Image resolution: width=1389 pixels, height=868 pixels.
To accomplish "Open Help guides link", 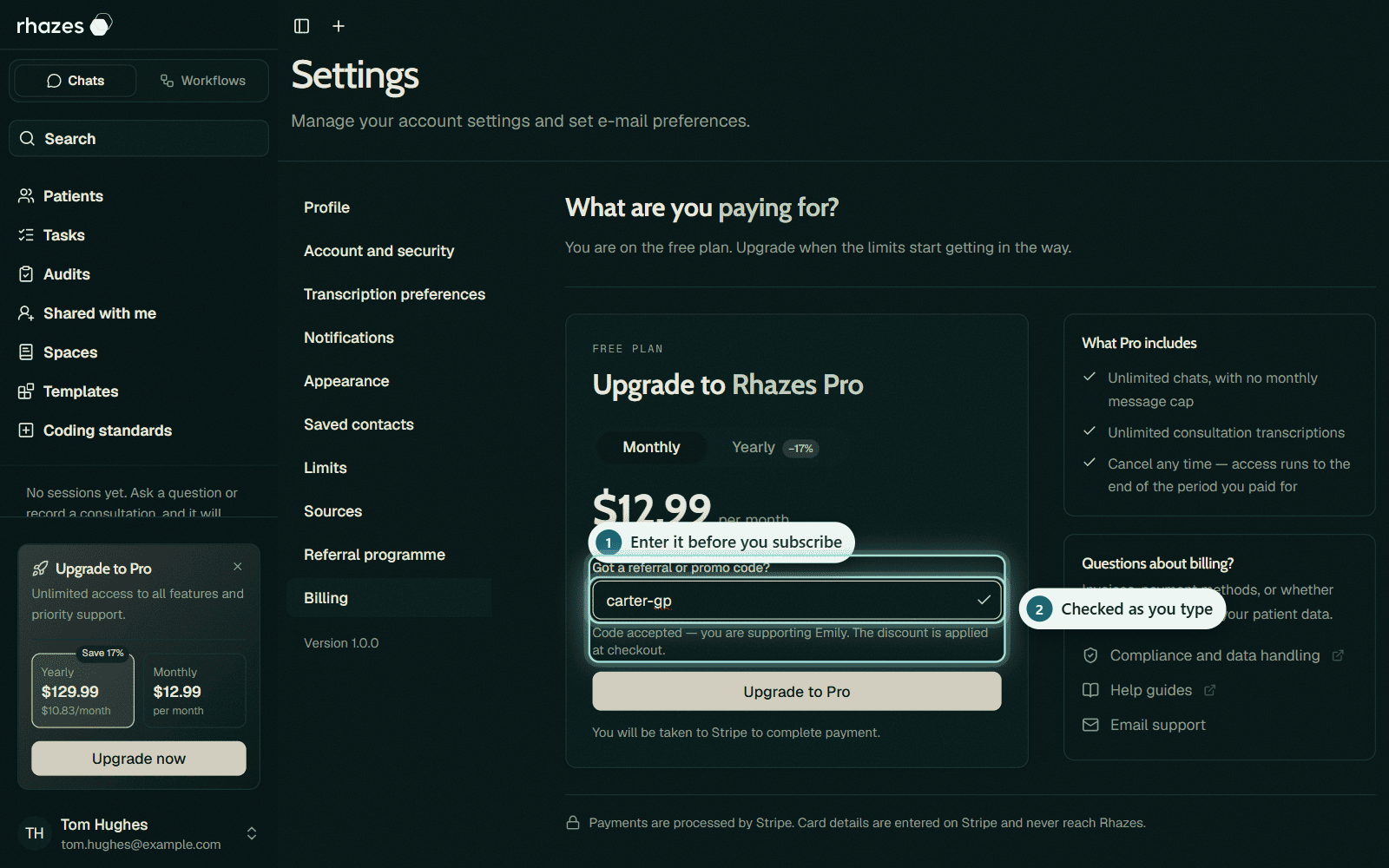I will (x=1150, y=690).
